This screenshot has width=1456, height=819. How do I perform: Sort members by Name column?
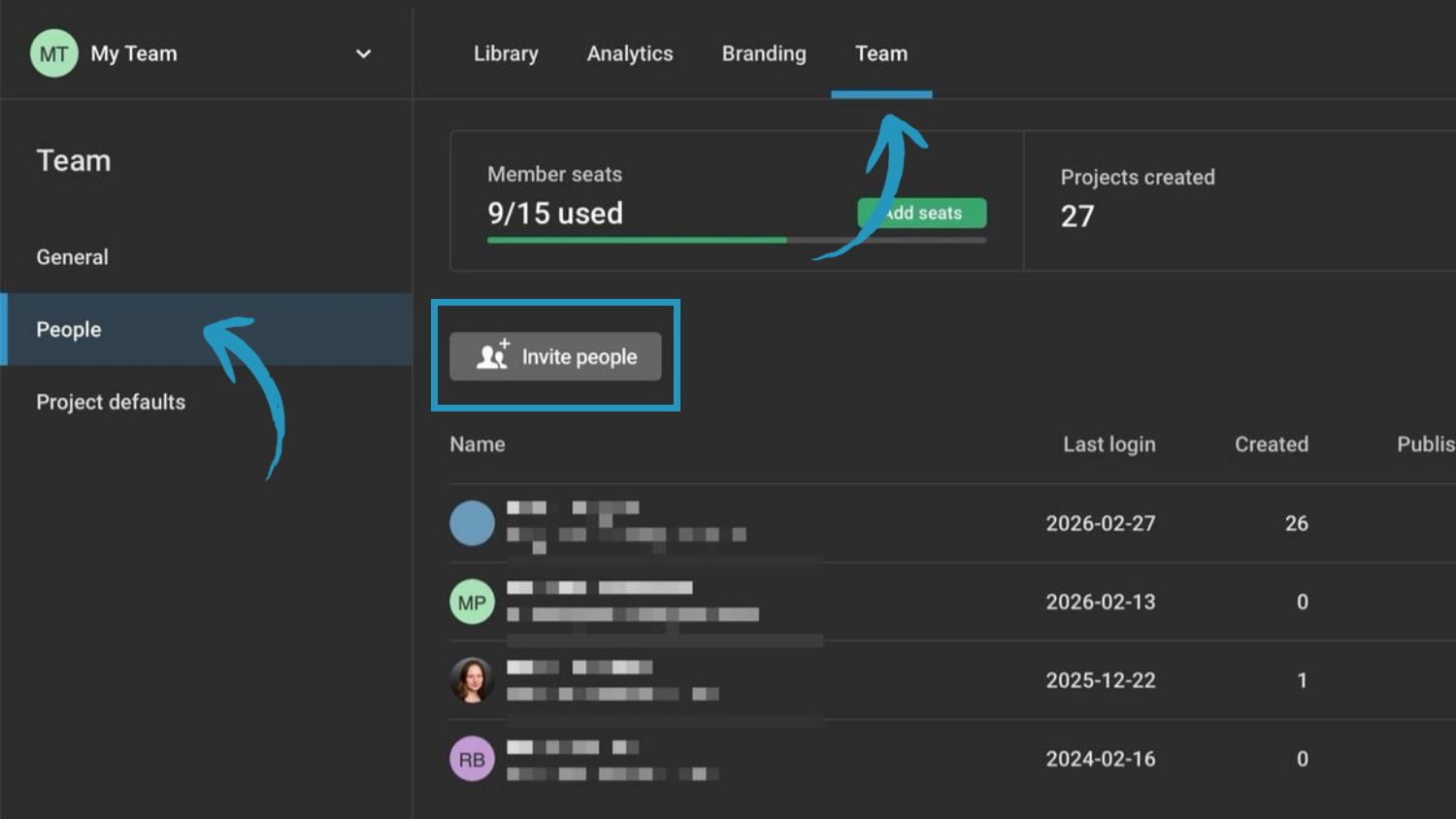tap(477, 444)
